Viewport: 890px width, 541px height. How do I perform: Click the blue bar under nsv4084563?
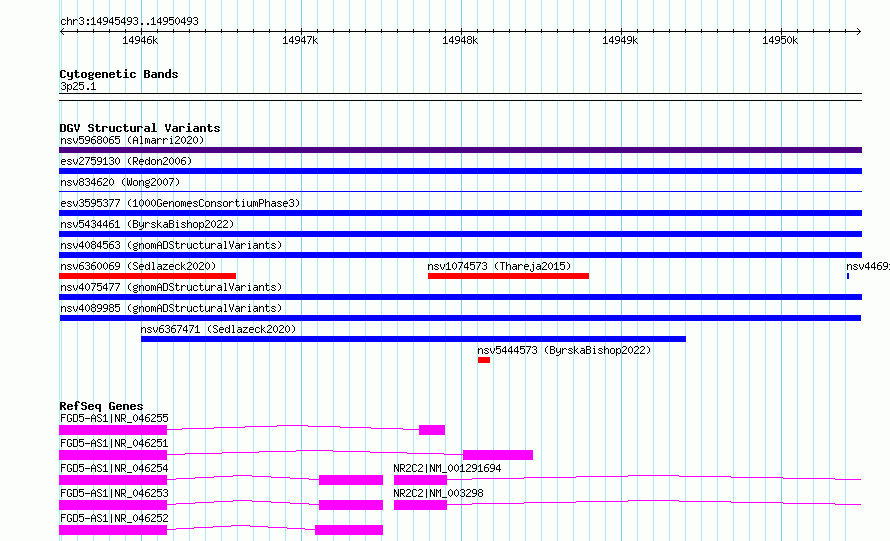pyautogui.click(x=460, y=255)
